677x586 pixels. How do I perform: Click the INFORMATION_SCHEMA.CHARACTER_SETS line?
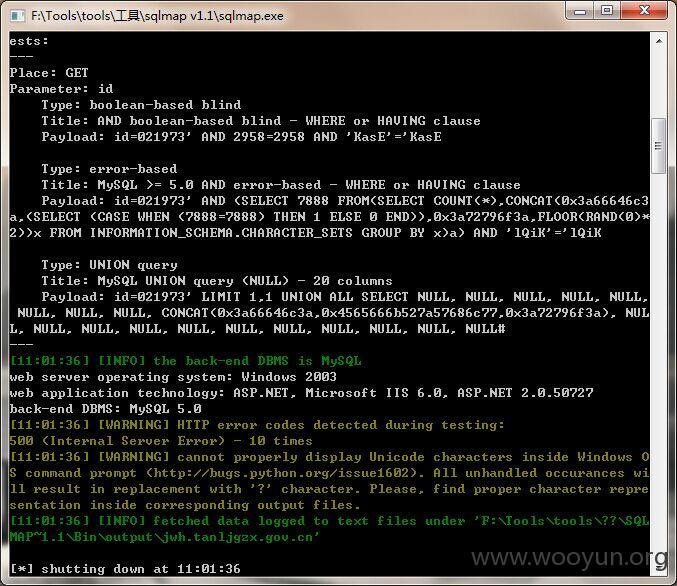point(305,233)
